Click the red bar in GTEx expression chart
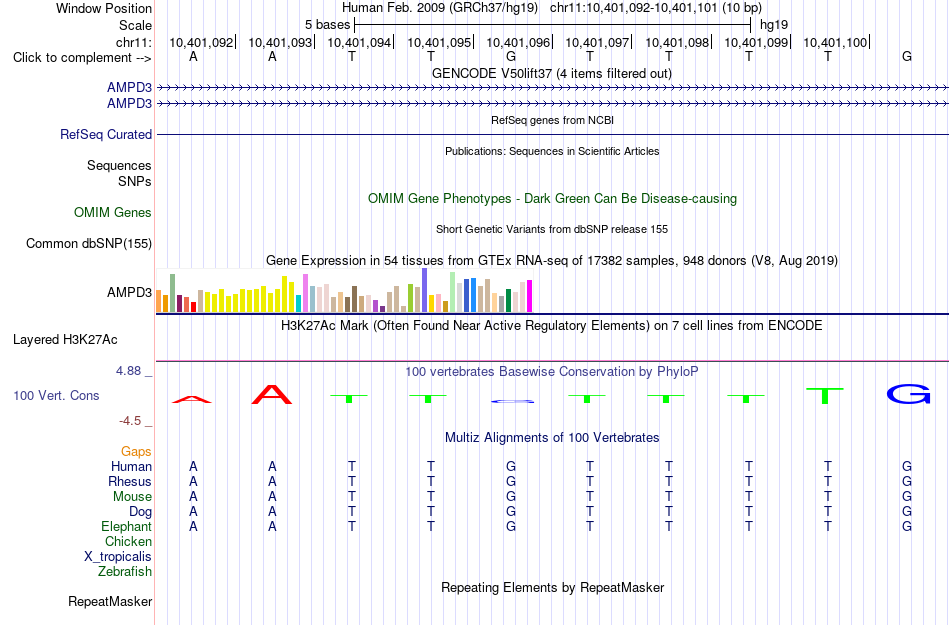This screenshot has width=950, height=625. click(x=194, y=307)
